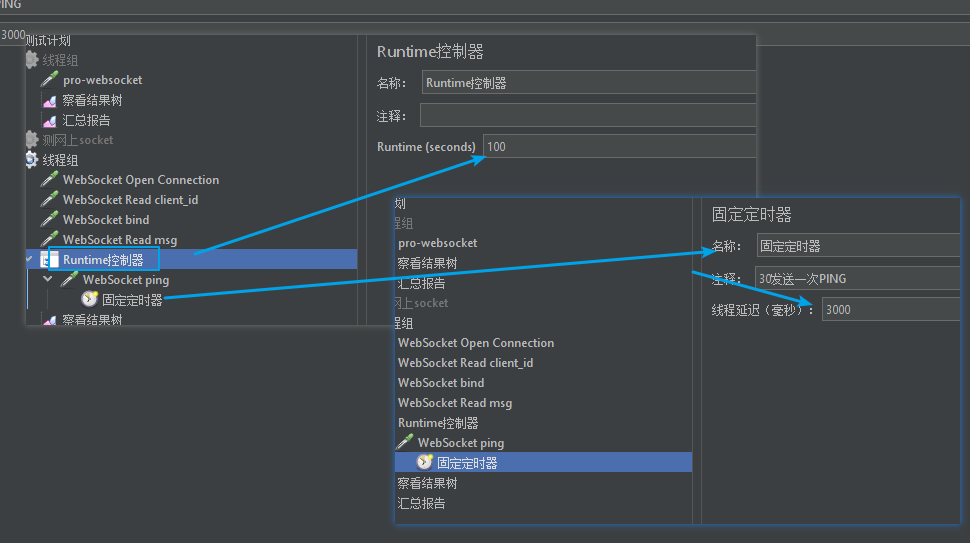Image resolution: width=970 pixels, height=543 pixels.
Task: Select the highlighted 固定定时器 row label
Action: coord(467,463)
